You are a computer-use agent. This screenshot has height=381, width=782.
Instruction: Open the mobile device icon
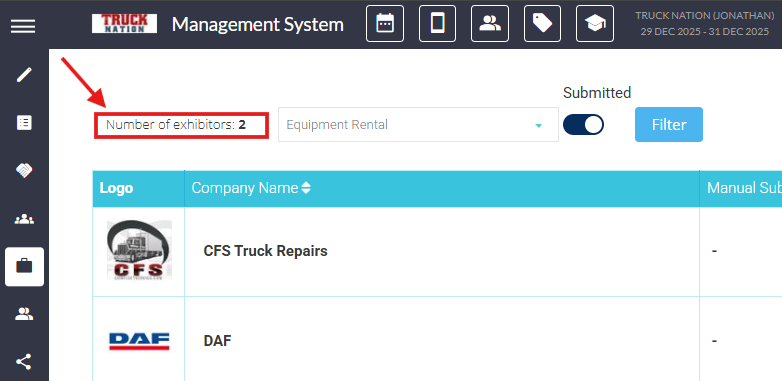click(437, 23)
